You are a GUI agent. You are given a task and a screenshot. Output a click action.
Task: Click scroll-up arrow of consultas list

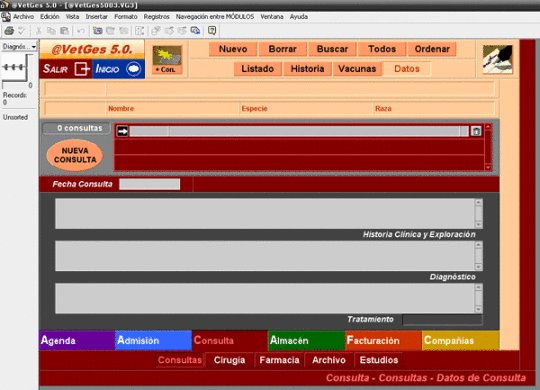coord(488,127)
